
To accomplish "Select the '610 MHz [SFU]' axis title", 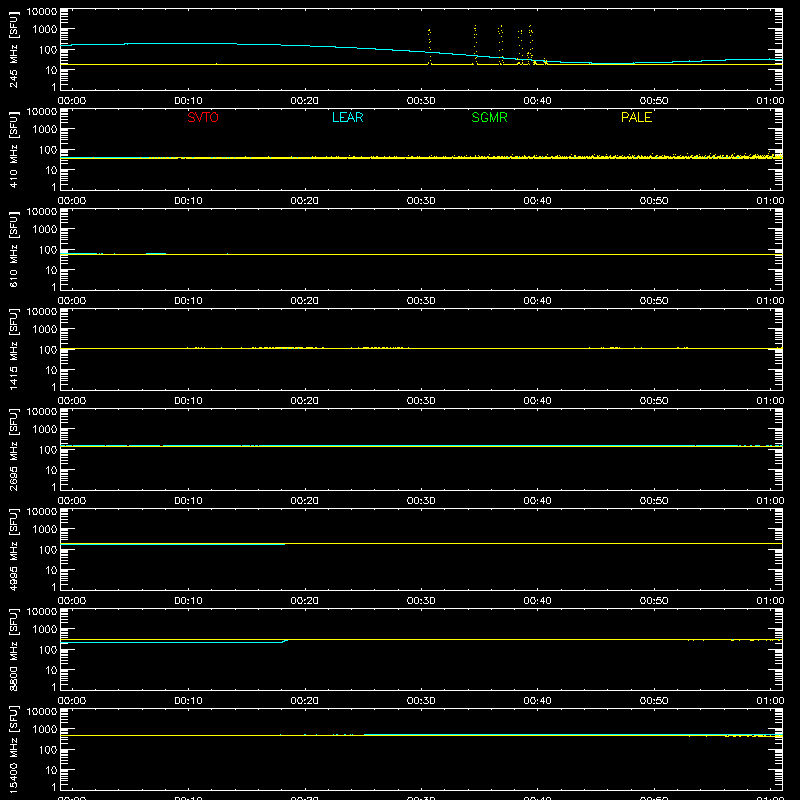I will click(x=13, y=249).
